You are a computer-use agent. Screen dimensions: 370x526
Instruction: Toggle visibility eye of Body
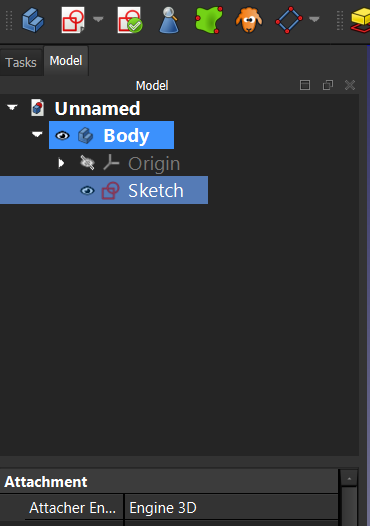point(62,136)
